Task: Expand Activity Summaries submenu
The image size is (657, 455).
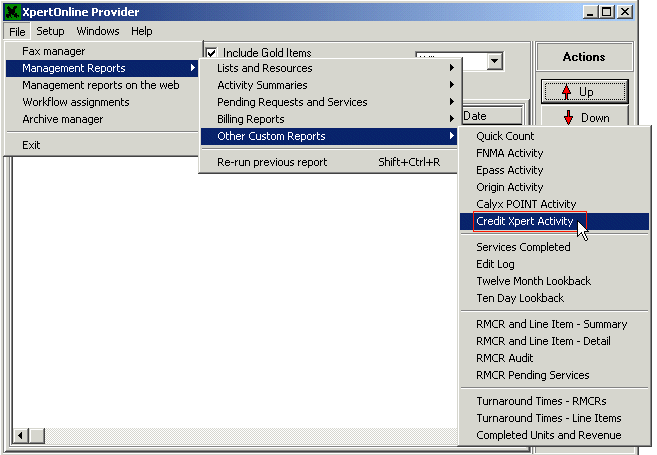Action: [329, 85]
